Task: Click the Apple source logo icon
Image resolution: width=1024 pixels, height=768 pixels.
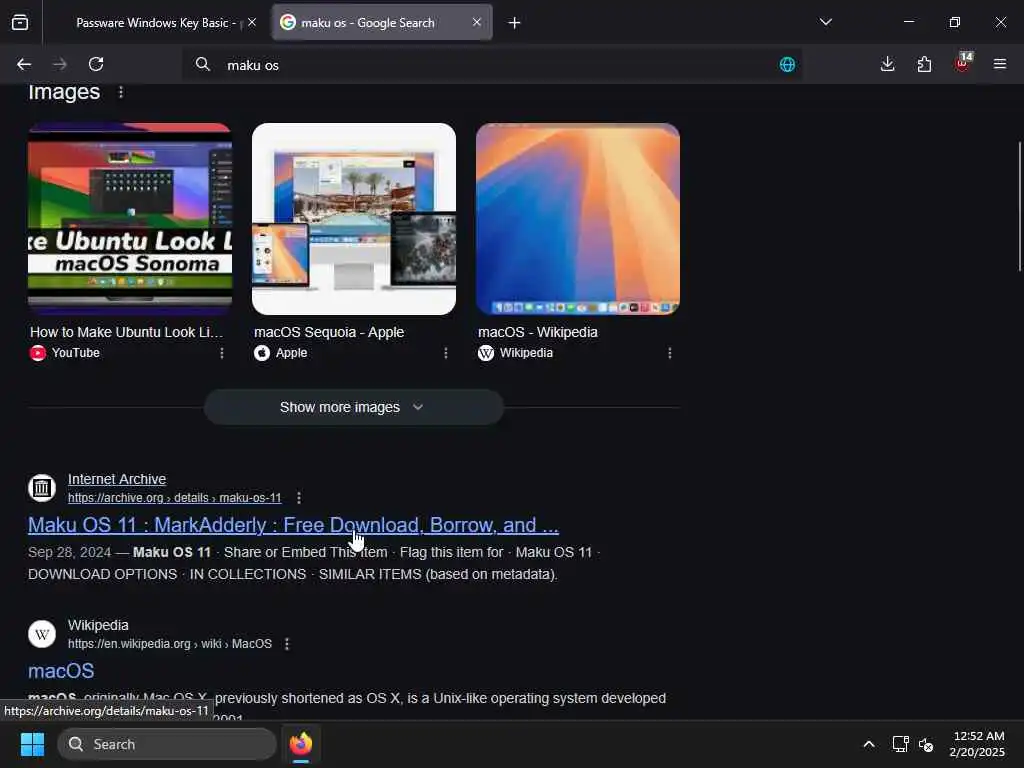Action: tap(262, 353)
